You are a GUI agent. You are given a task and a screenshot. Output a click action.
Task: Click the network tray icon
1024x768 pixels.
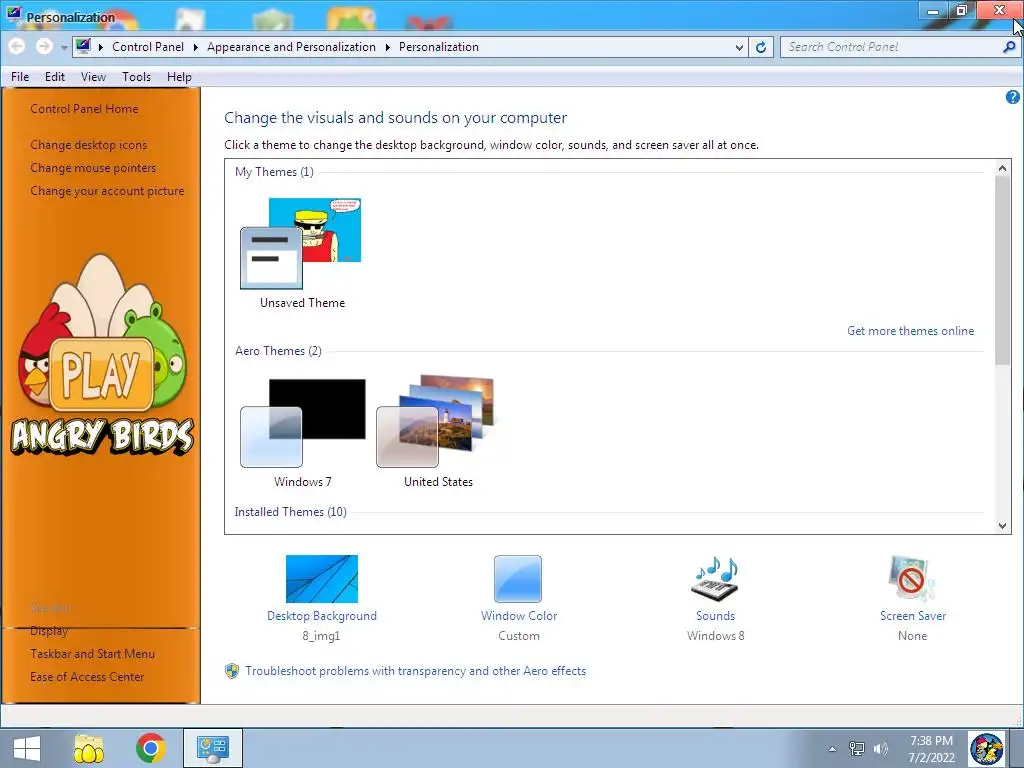856,749
